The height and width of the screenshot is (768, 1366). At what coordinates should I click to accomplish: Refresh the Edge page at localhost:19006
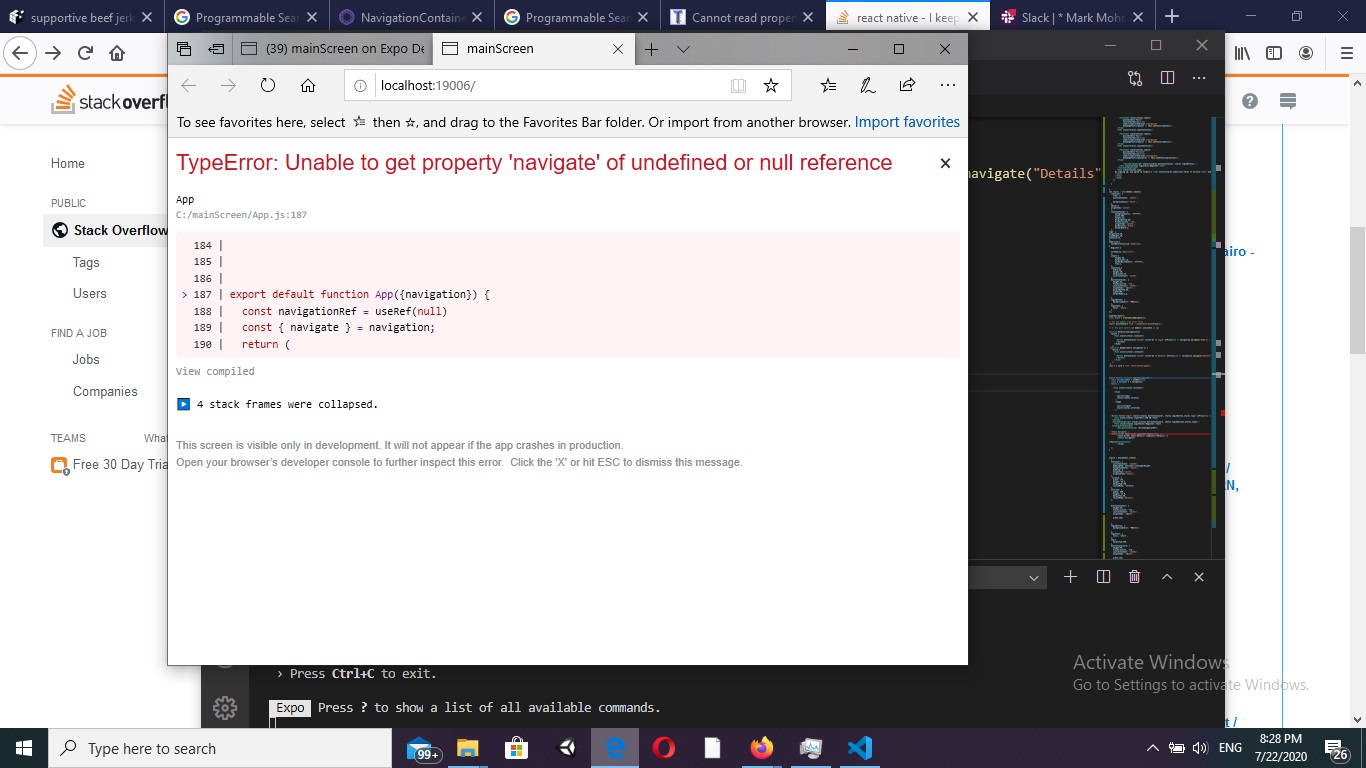click(x=268, y=86)
